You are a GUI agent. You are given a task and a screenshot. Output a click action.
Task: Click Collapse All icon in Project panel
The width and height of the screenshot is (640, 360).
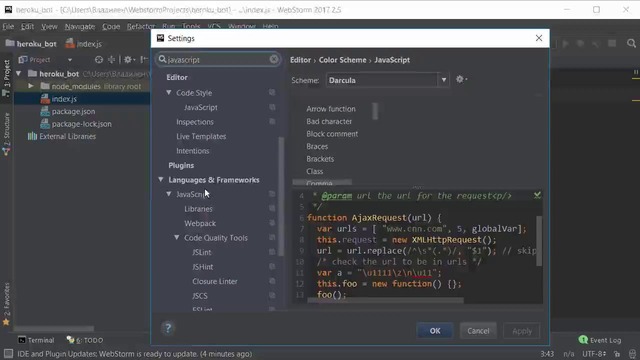tap(111, 60)
